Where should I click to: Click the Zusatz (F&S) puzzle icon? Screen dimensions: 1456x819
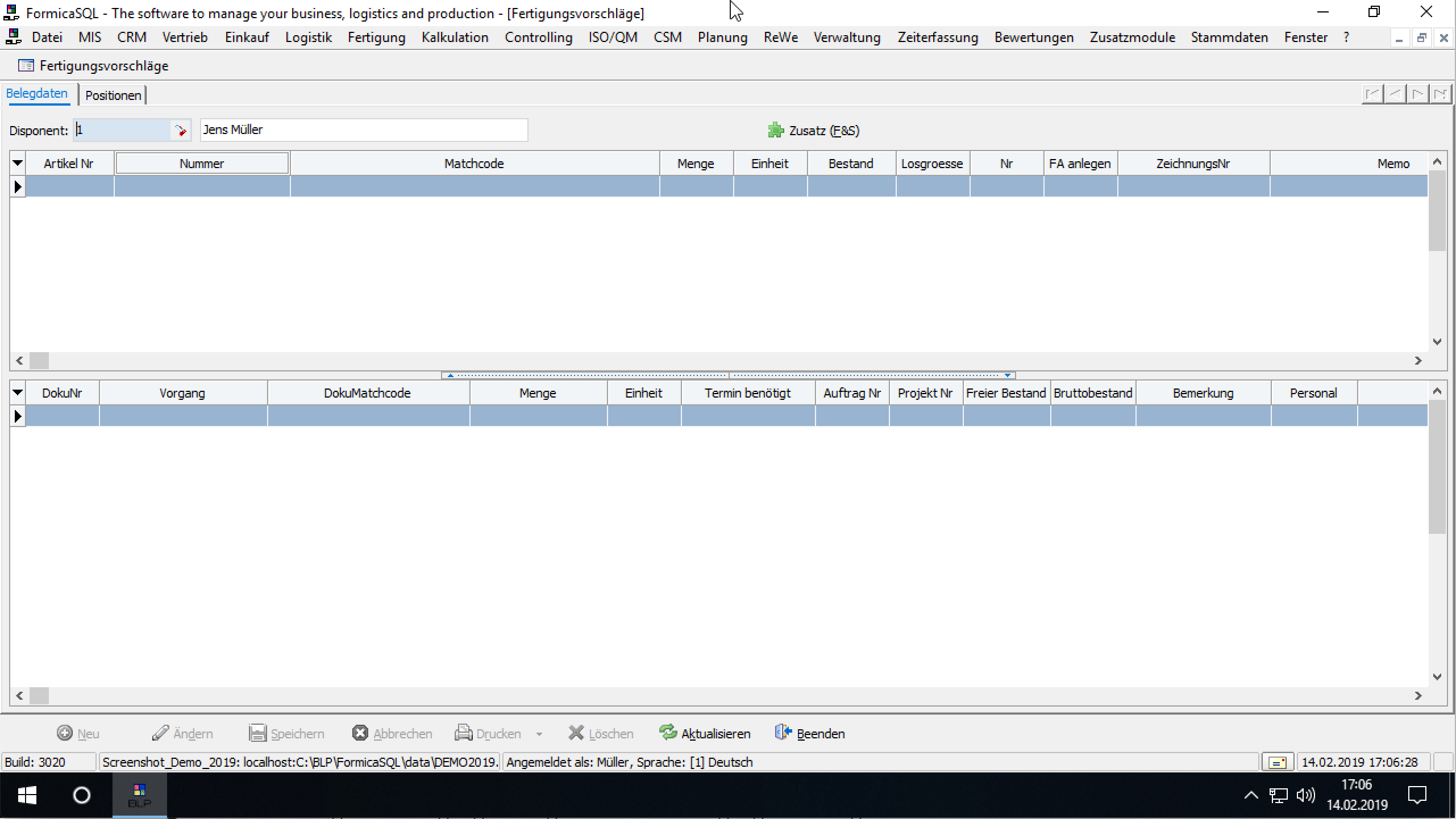pyautogui.click(x=775, y=131)
